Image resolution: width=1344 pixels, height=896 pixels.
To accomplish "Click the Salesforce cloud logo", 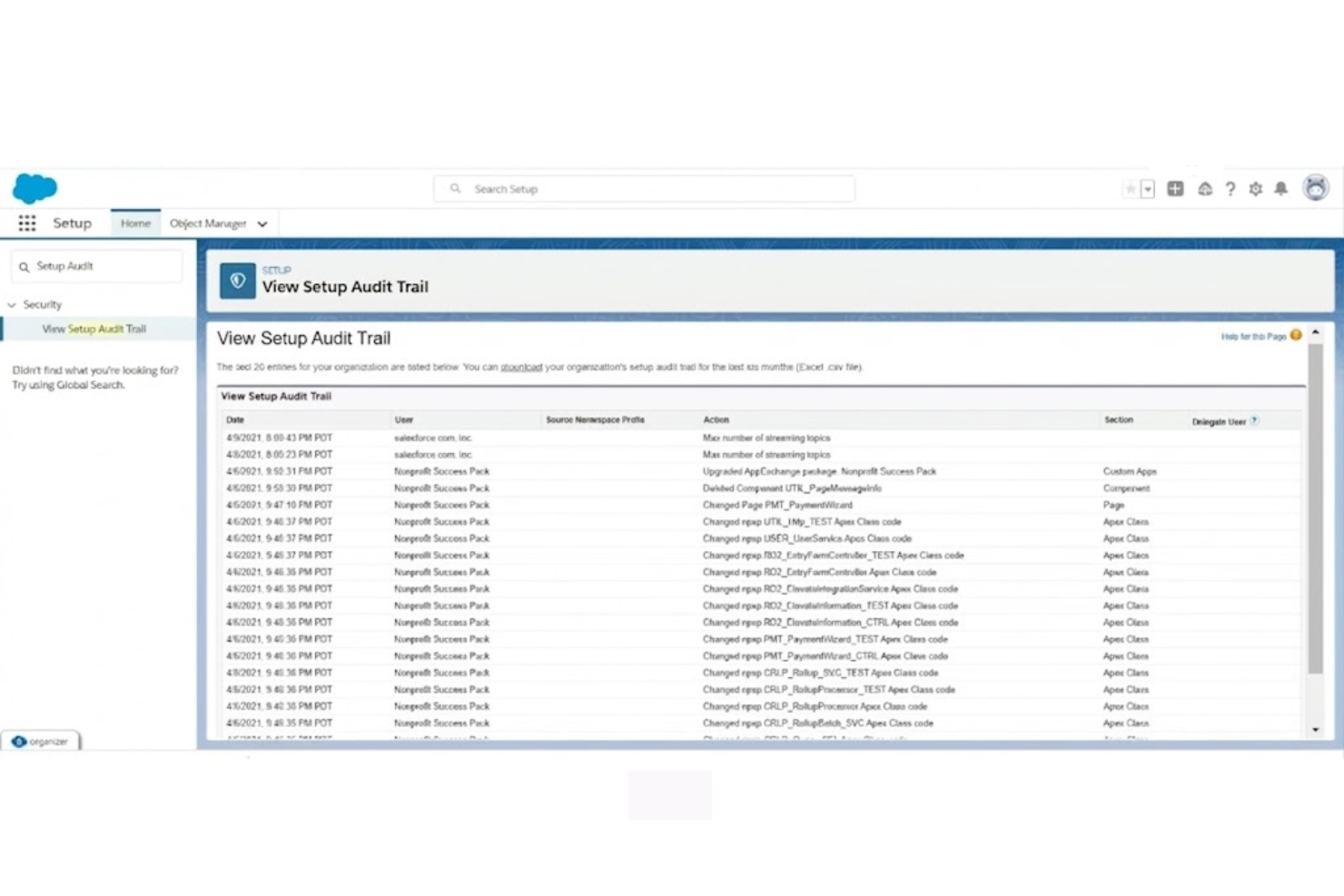I will point(34,188).
